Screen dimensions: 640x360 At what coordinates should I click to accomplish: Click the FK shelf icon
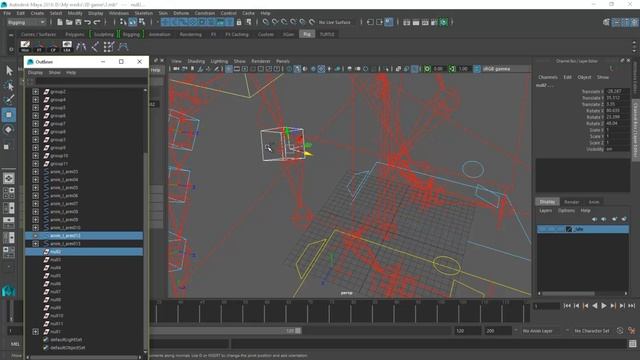coord(39,46)
